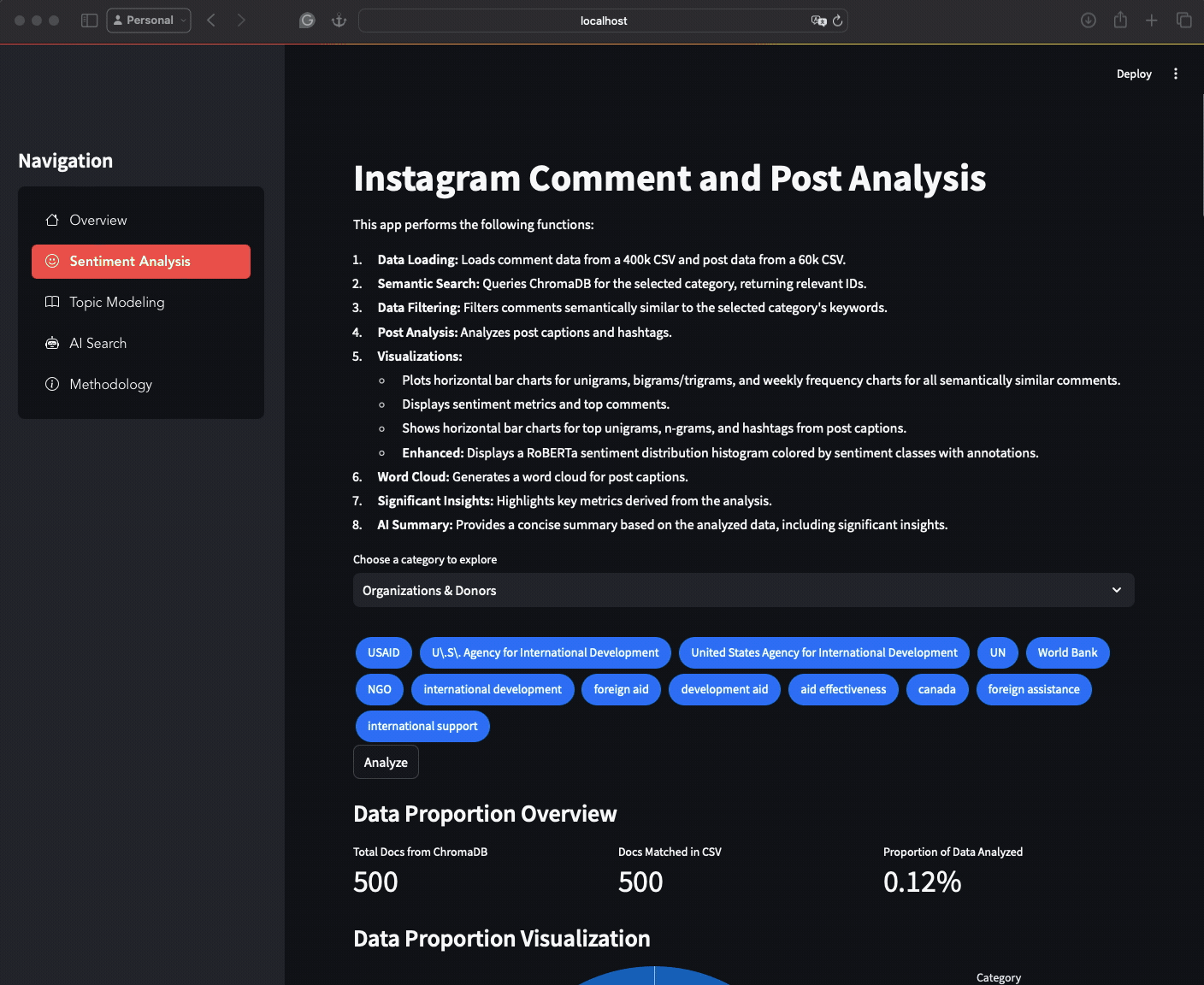Open a new tab with the plus icon
This screenshot has width=1204, height=985.
tap(1152, 21)
